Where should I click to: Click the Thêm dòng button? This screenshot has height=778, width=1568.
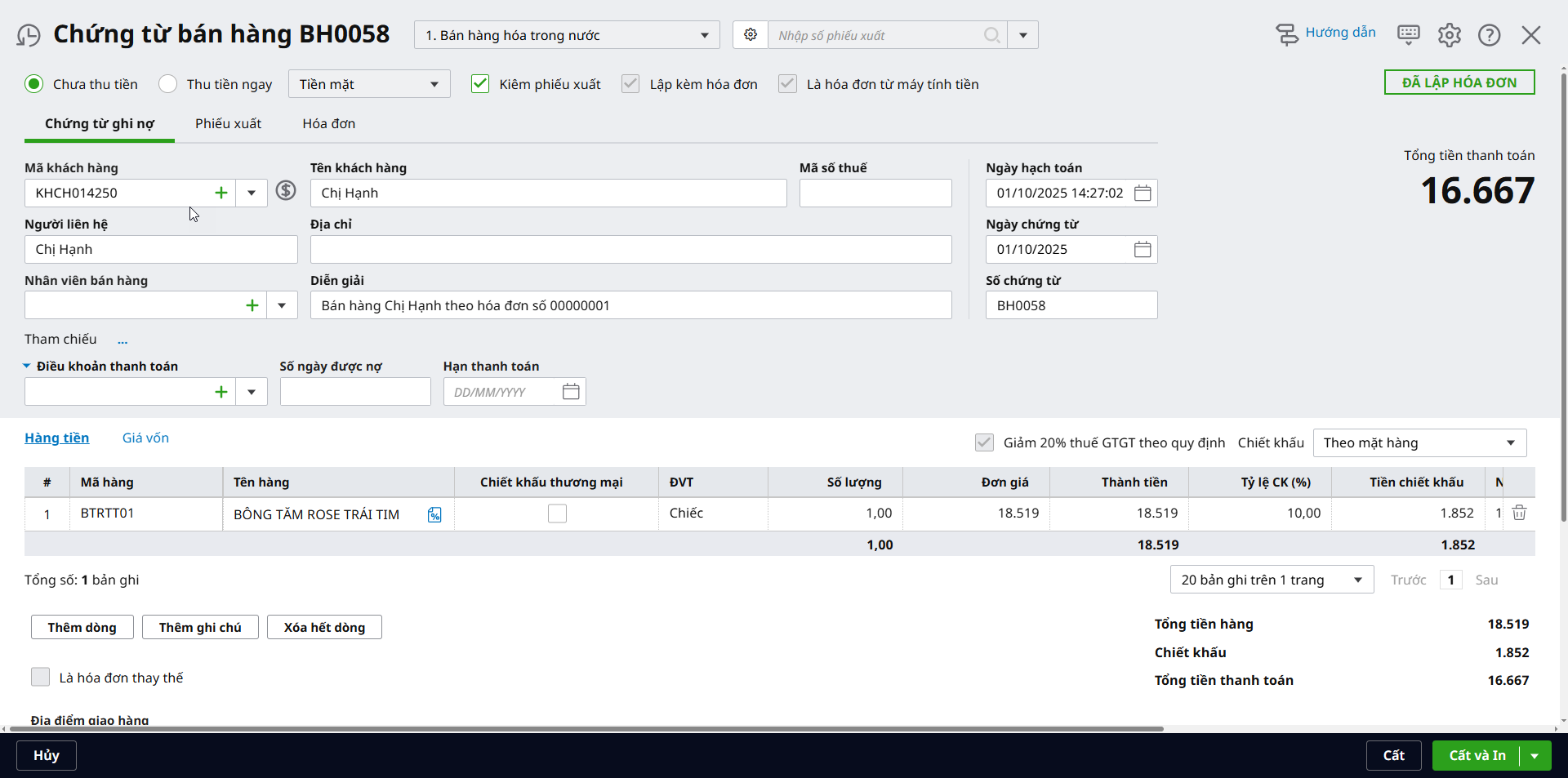click(82, 628)
